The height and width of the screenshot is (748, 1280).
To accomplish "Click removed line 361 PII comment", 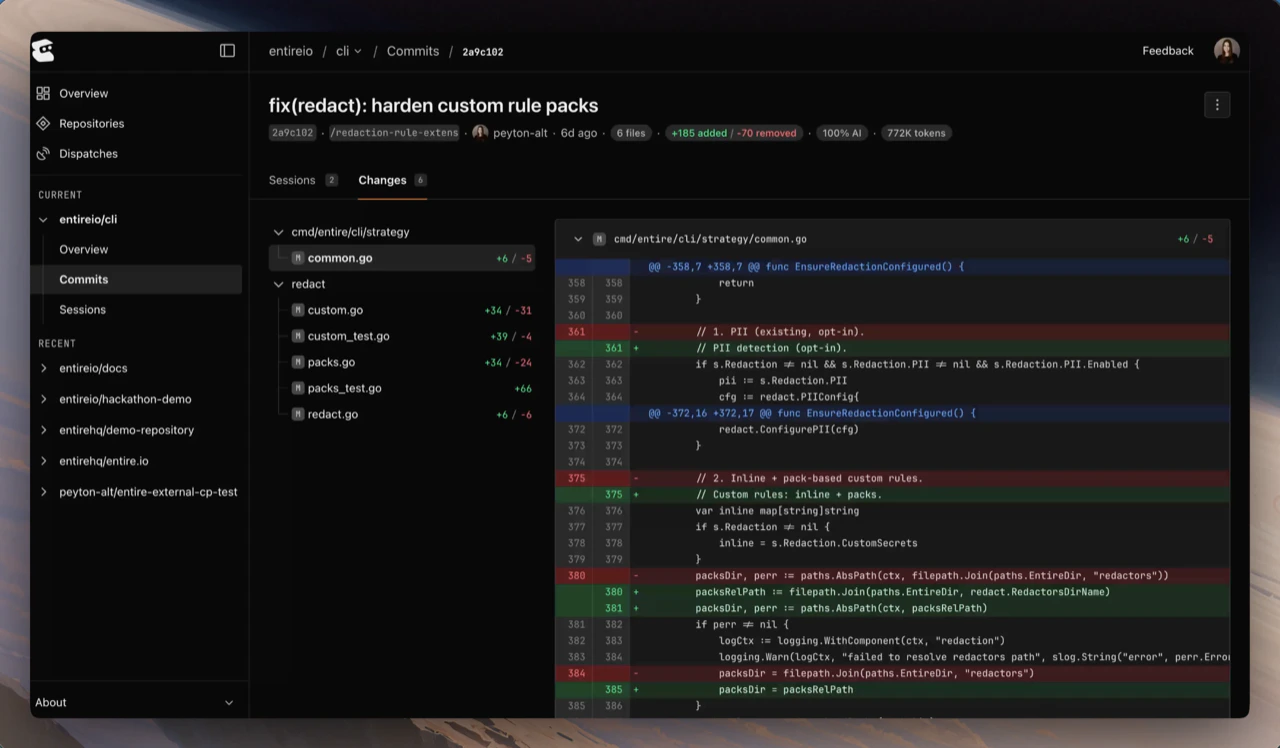I will pyautogui.click(x=892, y=332).
